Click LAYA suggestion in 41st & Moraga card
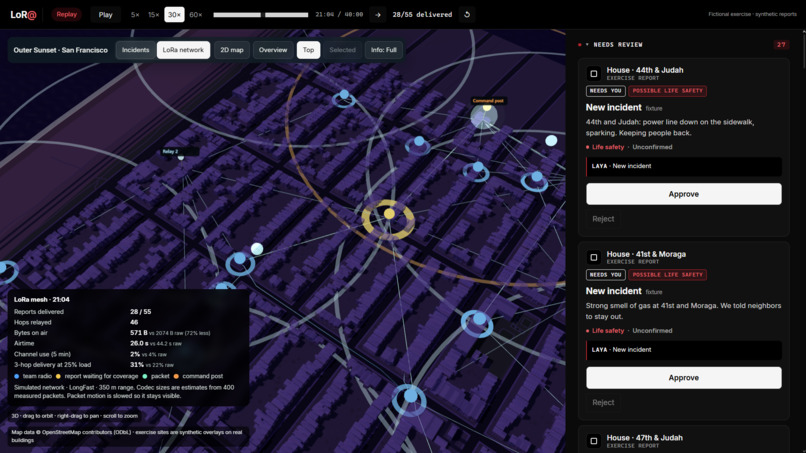806x453 pixels. [x=684, y=350]
